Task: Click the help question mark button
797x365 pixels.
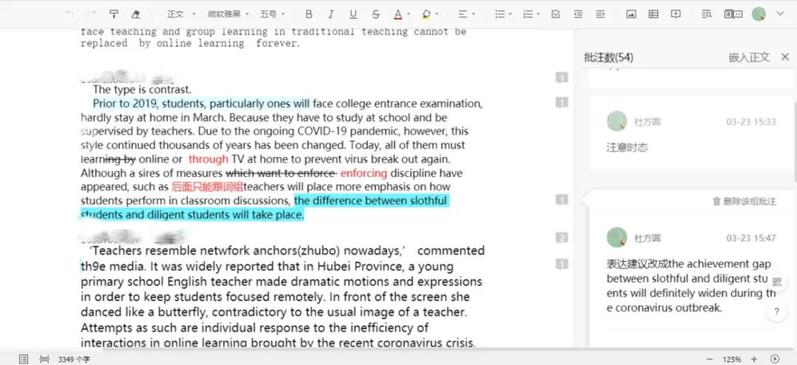Action: (777, 312)
